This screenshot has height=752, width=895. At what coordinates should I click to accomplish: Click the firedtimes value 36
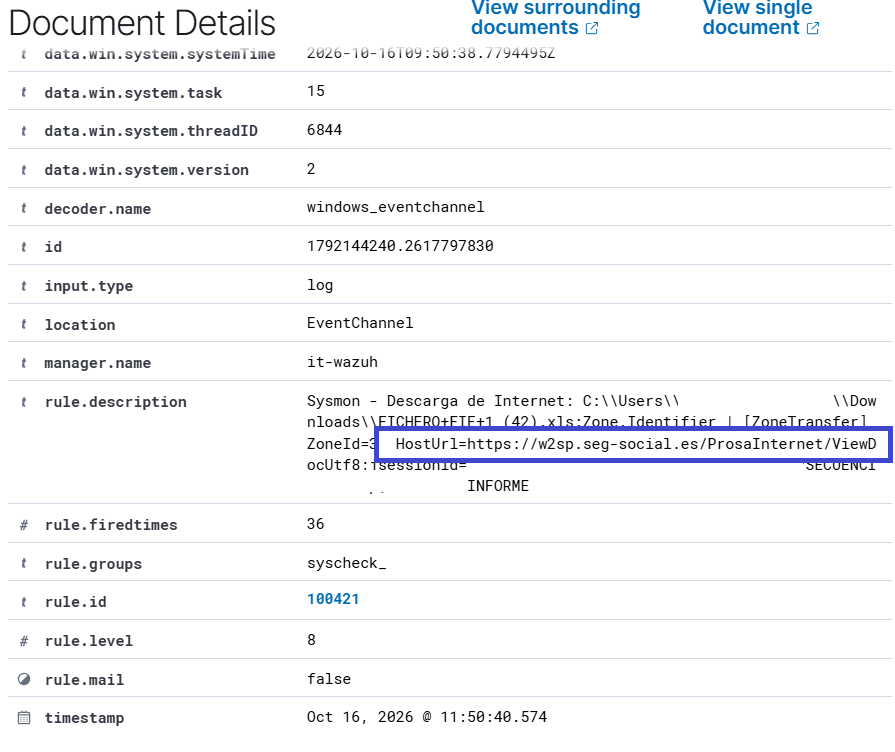tap(315, 524)
